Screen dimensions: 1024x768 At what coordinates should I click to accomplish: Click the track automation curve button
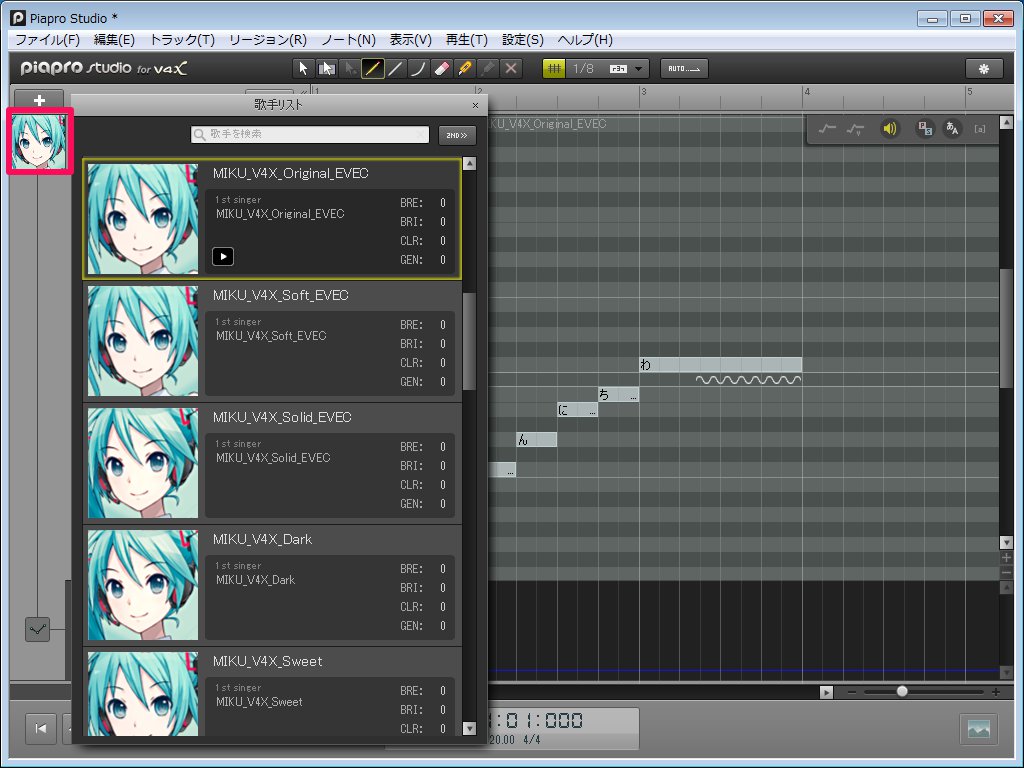tap(37, 630)
